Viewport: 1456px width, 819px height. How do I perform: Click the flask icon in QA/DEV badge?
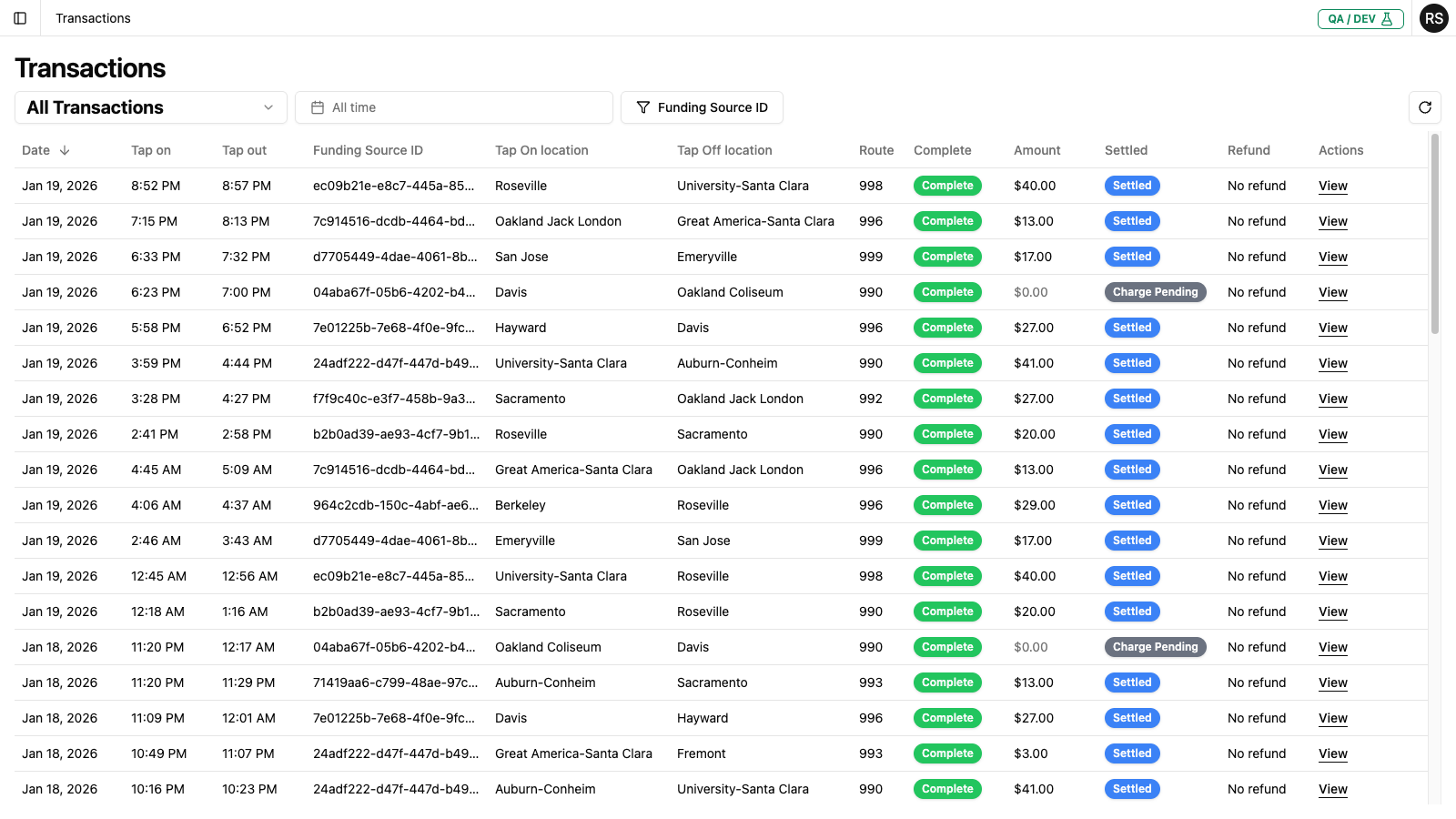(1387, 18)
